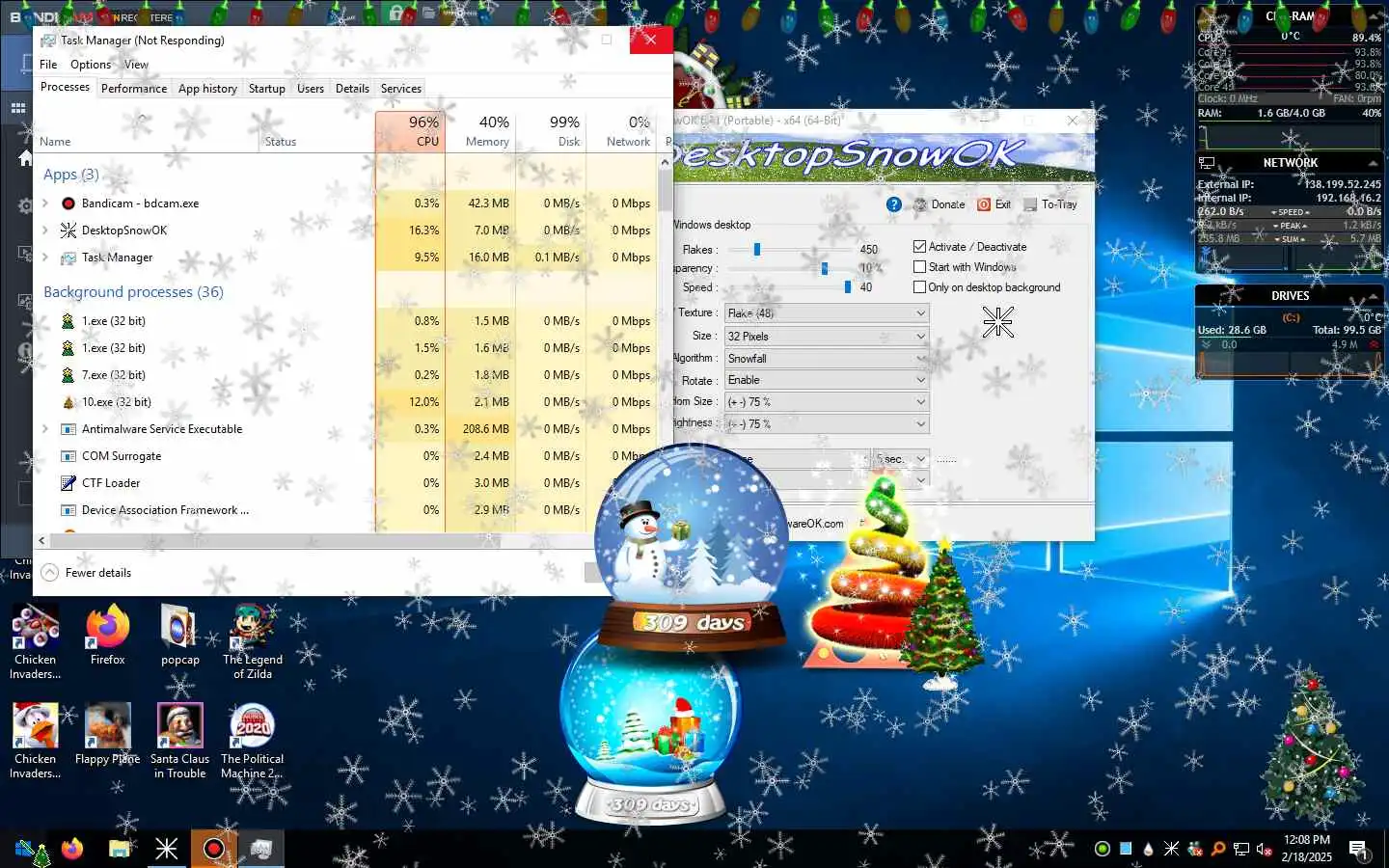Open the popcap desktop icon
Screen dimensions: 1389x868
(x=179, y=636)
